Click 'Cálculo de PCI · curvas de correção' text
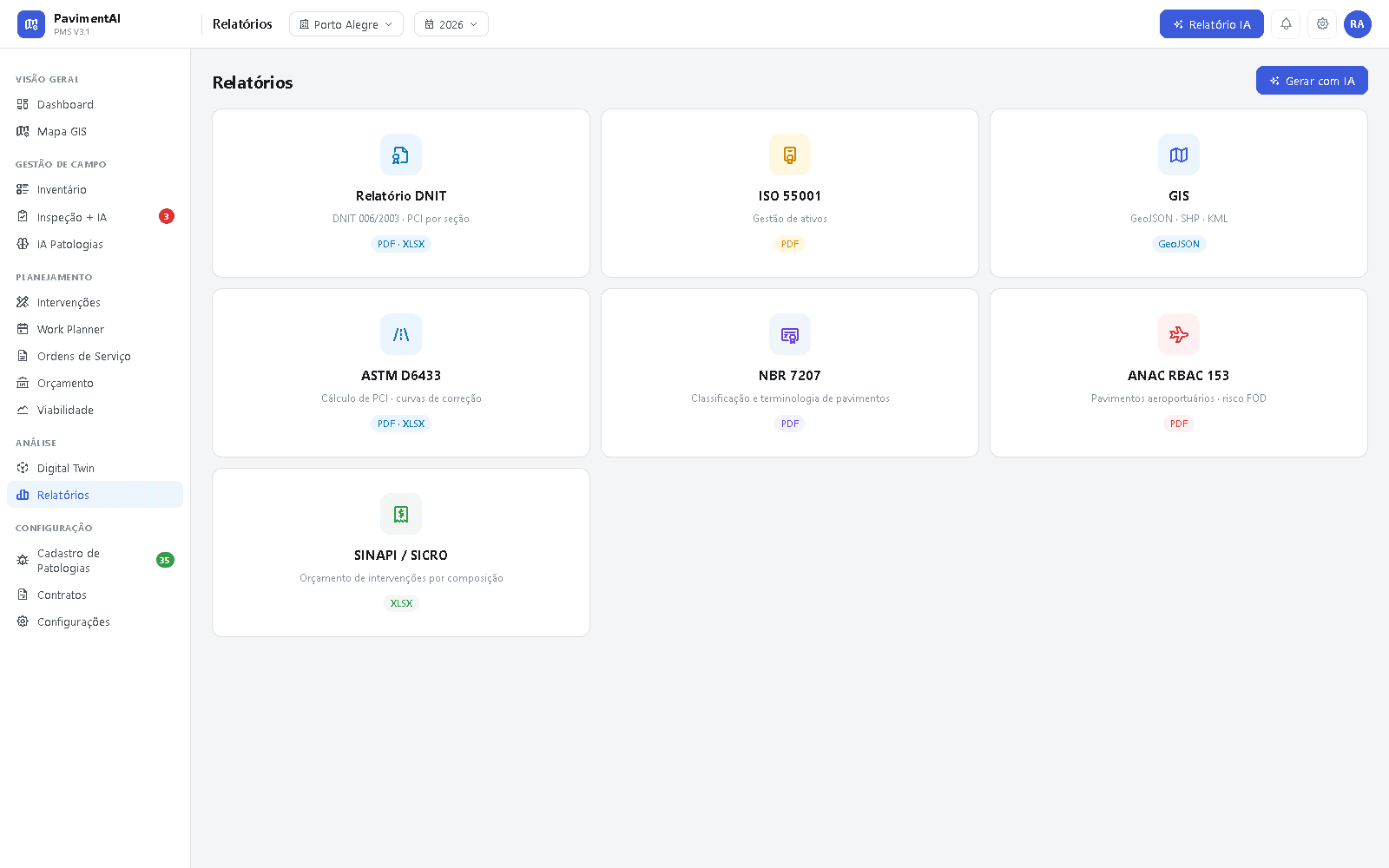1389x868 pixels. pyautogui.click(x=401, y=398)
